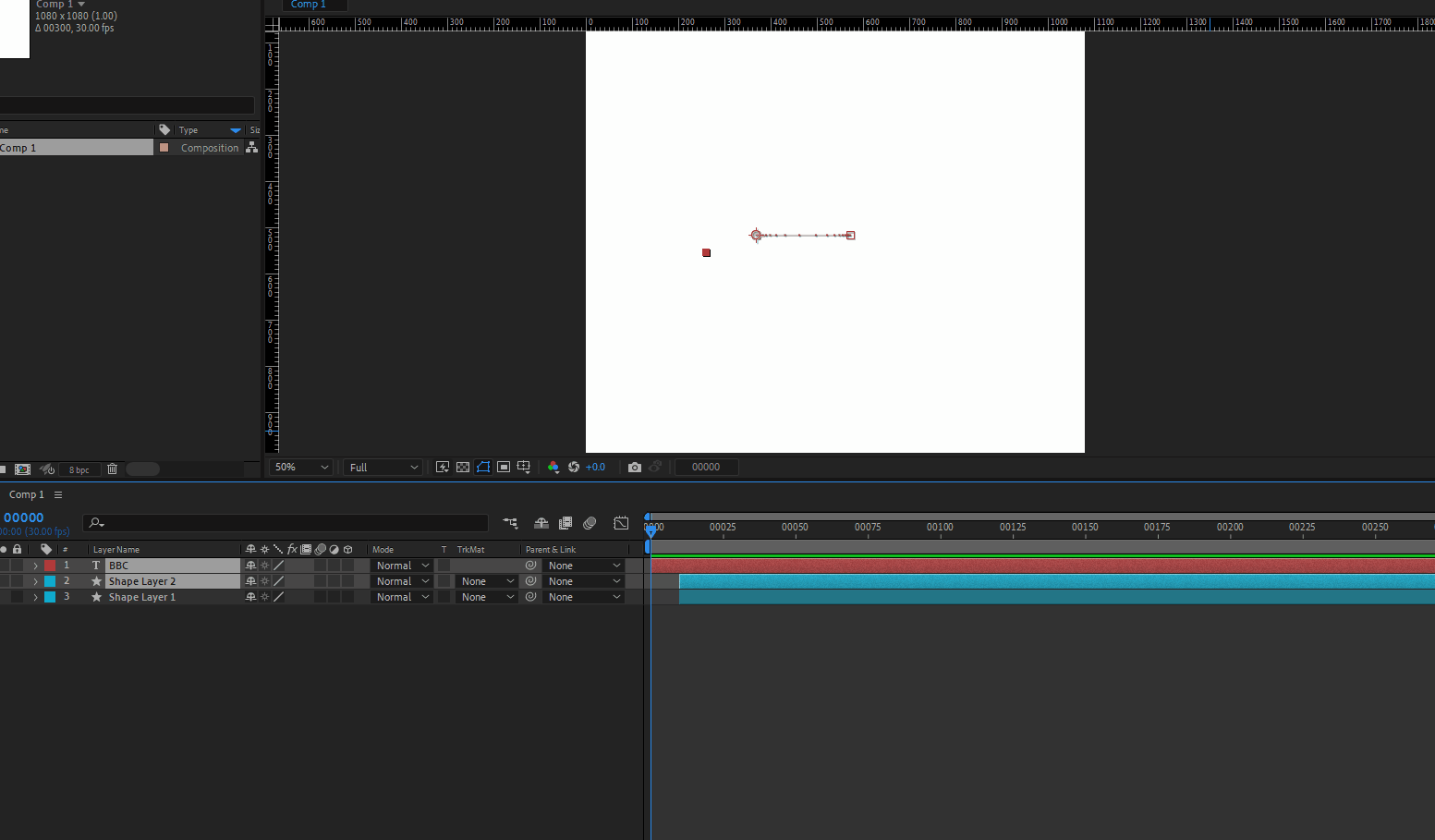Lock Shape Layer 2
The width and height of the screenshot is (1435, 840).
pyautogui.click(x=17, y=580)
